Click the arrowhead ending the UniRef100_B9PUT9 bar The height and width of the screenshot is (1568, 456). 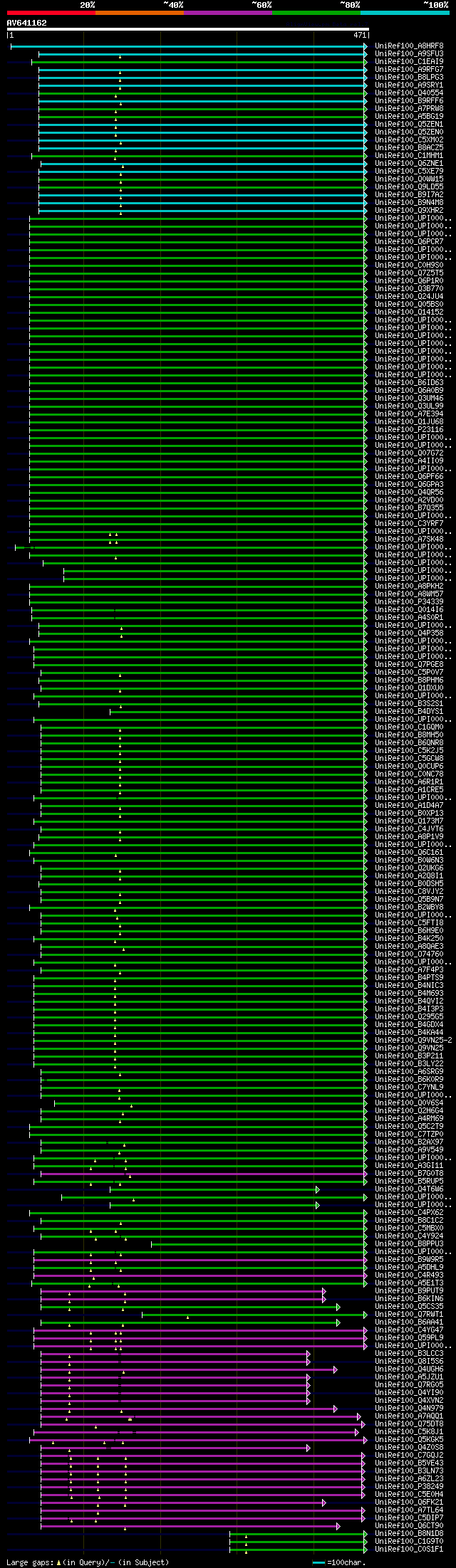click(324, 1291)
